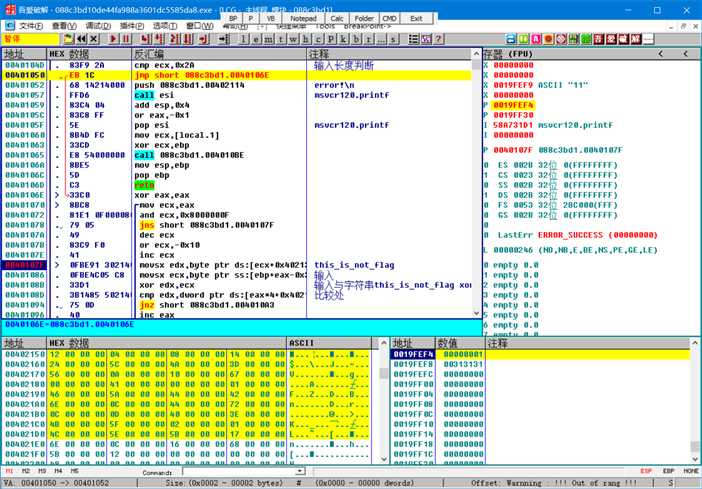This screenshot has height=489, width=702.
Task: Click the help question mark icon
Action: tap(438, 39)
